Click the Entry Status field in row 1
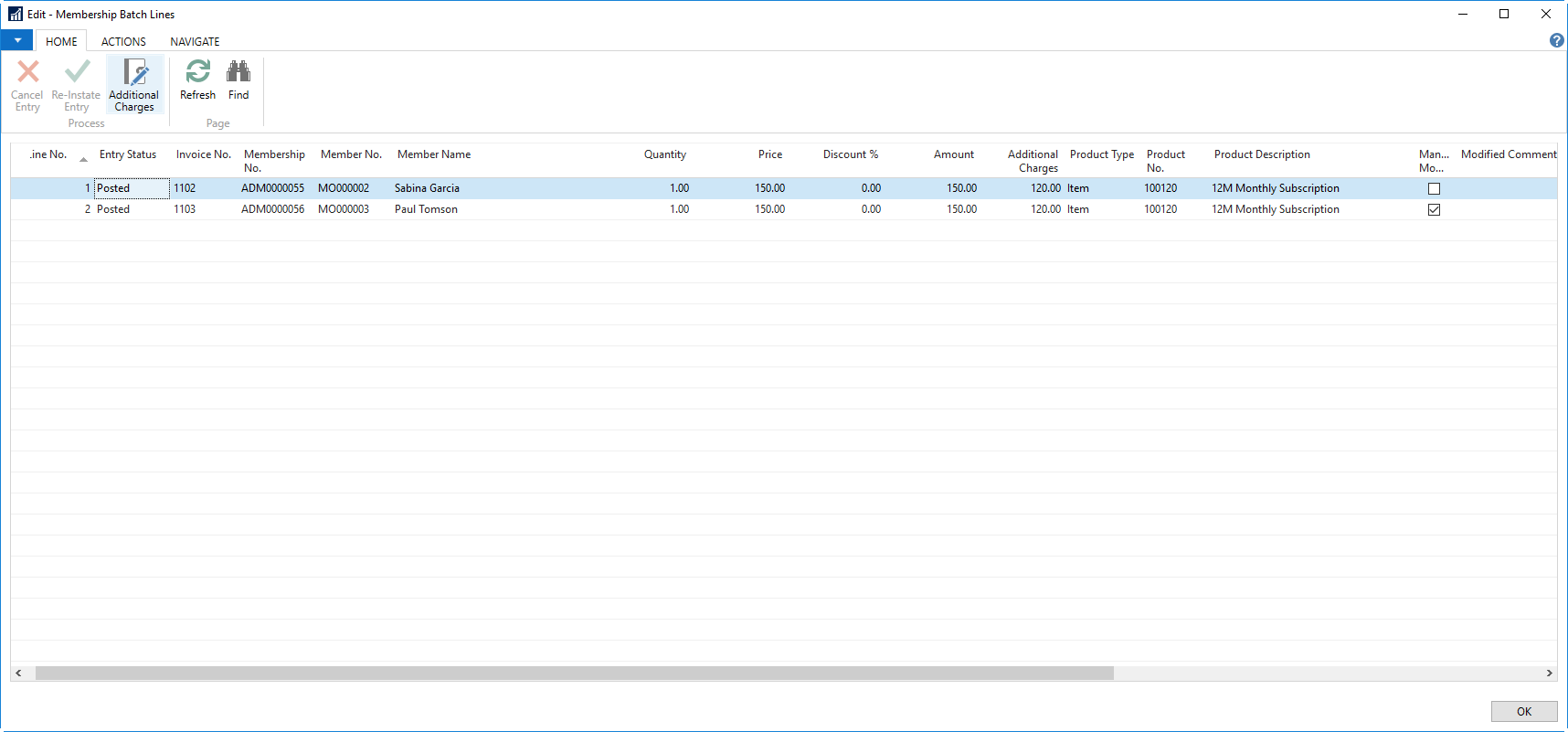This screenshot has height=732, width=1568. (x=132, y=188)
